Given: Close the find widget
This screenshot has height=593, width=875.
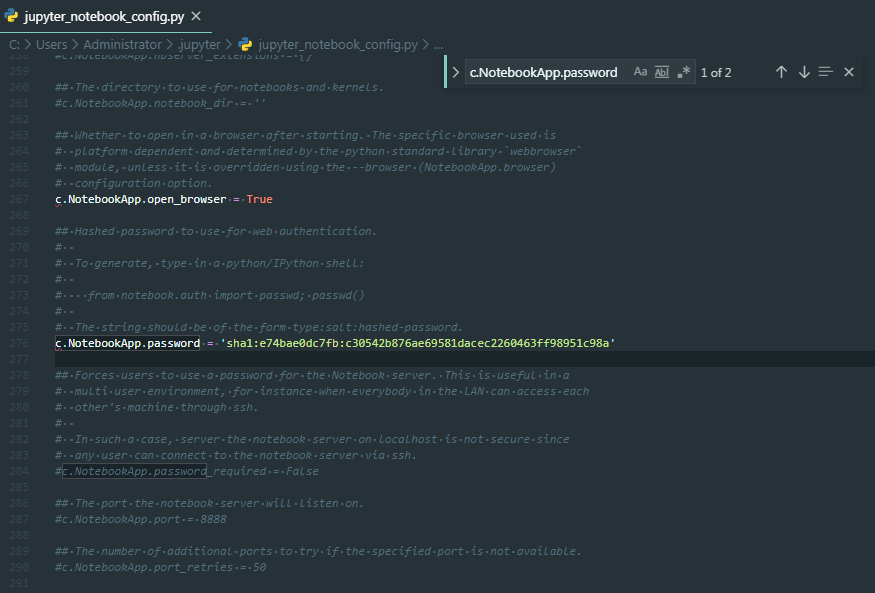Looking at the screenshot, I should (849, 72).
